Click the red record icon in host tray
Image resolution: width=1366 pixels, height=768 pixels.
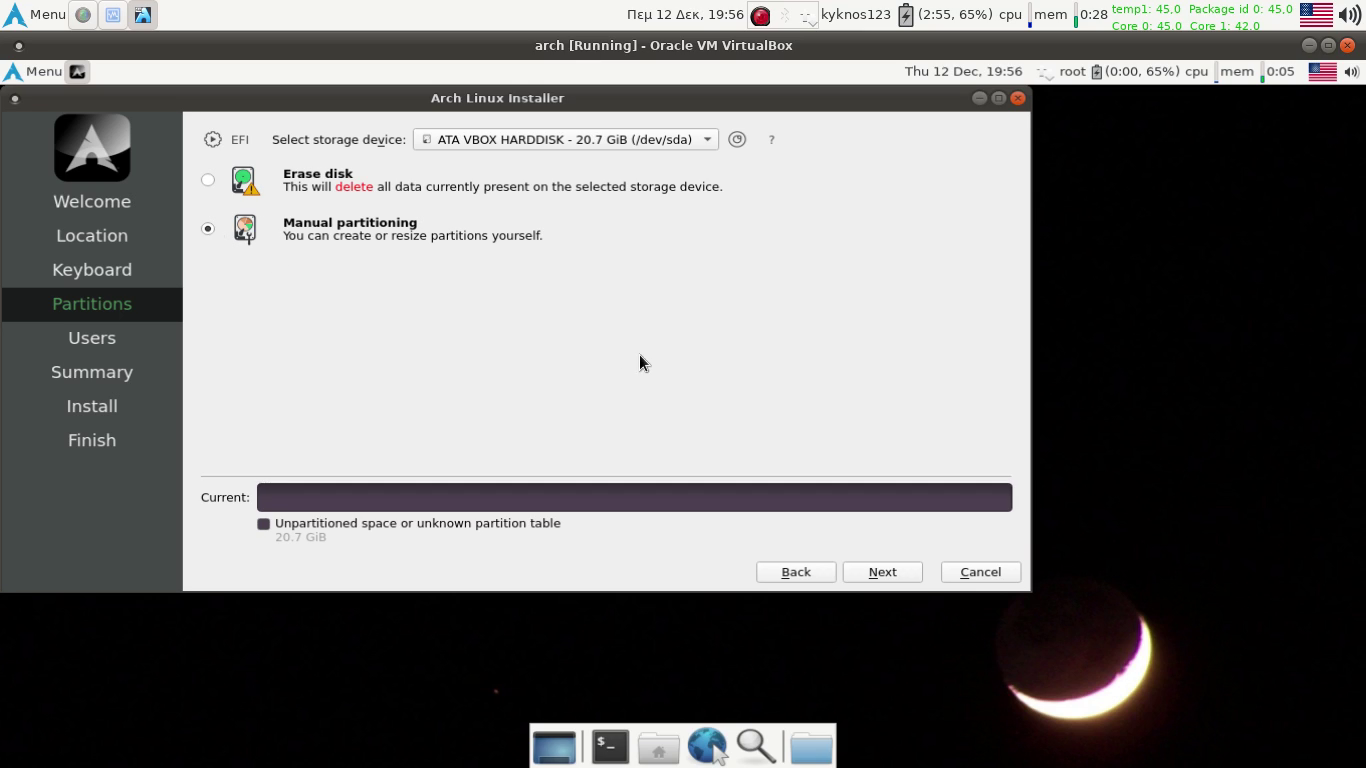click(761, 16)
